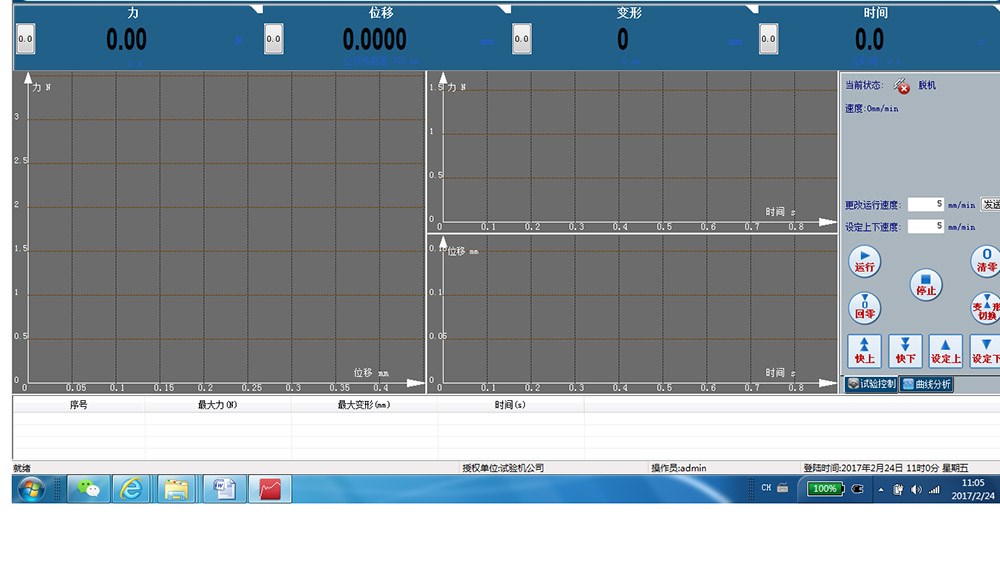Viewport: 1000px width, 562px height.
Task: Click the 运行 (Run) round button
Action: pyautogui.click(x=864, y=262)
